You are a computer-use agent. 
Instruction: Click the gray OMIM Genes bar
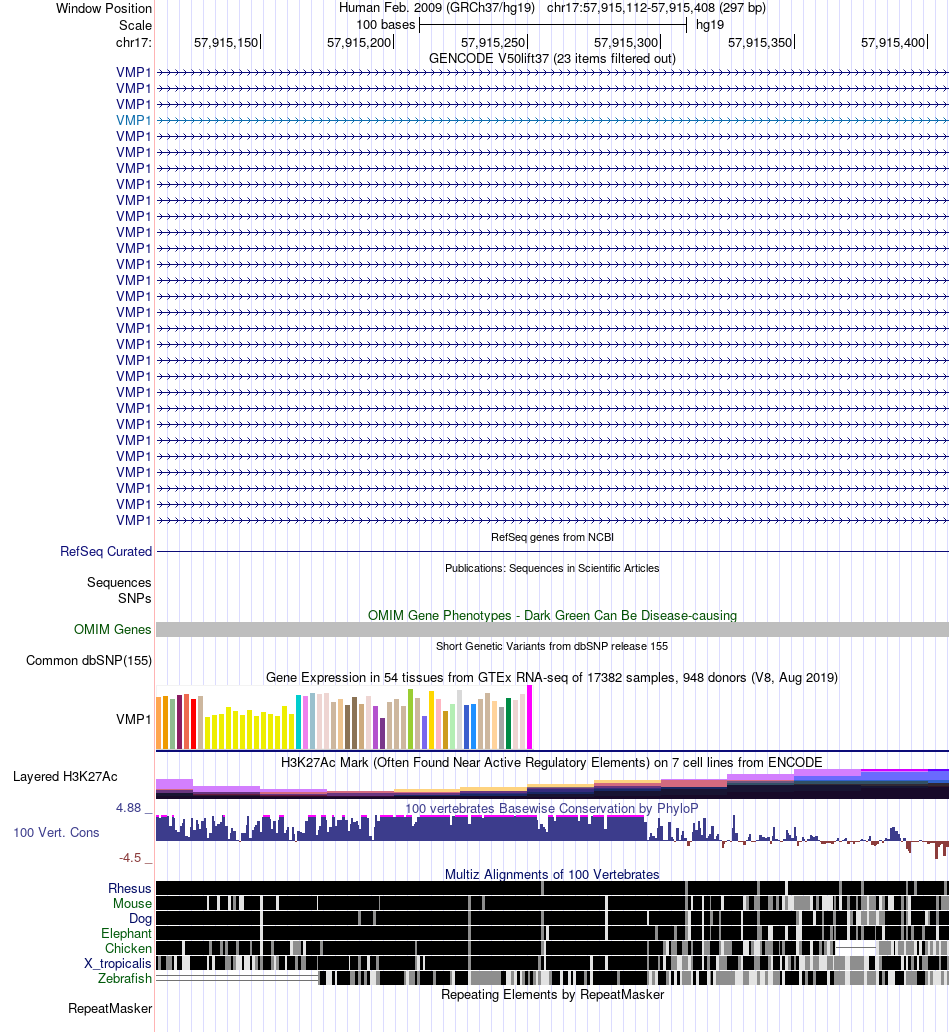point(552,629)
